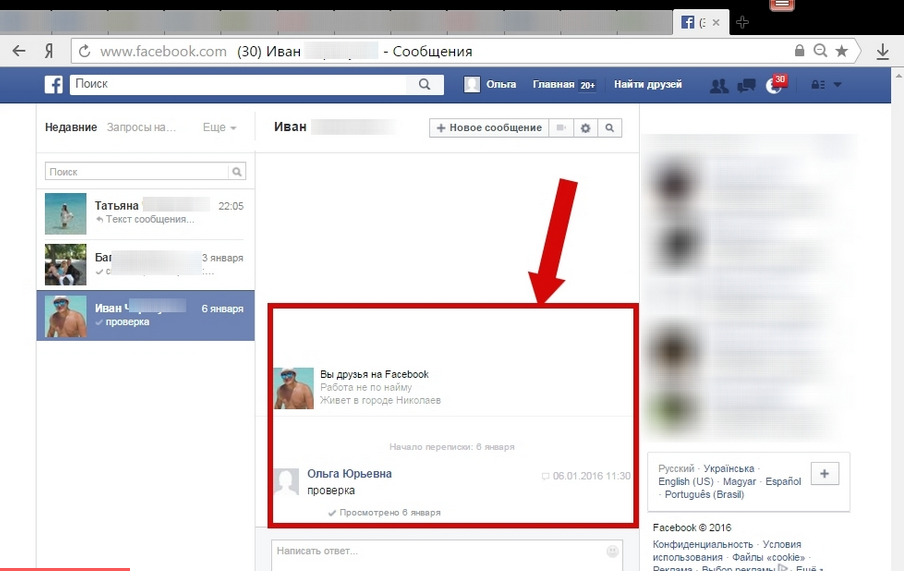Open conversation actions gear menu
The image size is (904, 571).
(585, 128)
